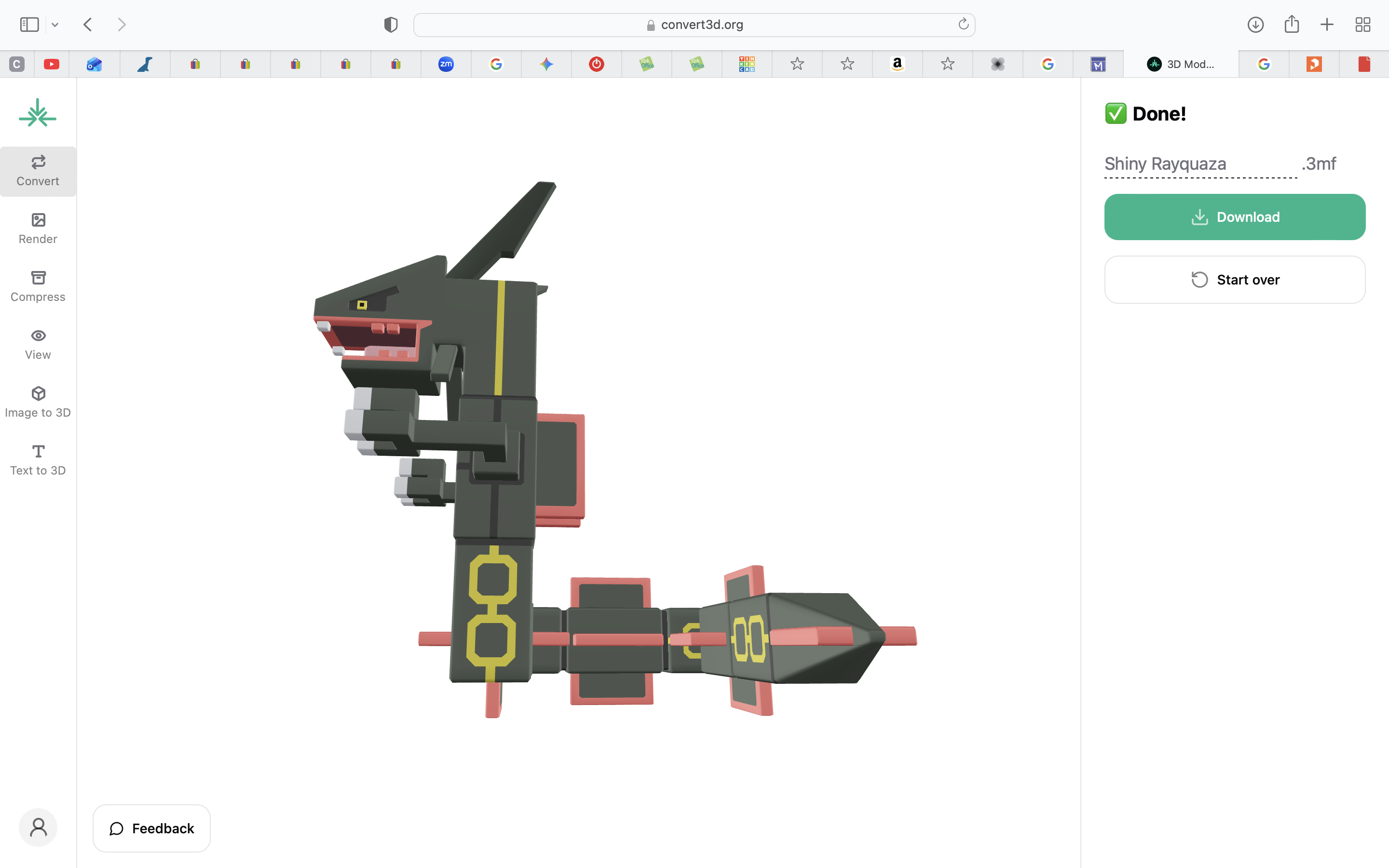Show the tab overview grid
Viewport: 1389px width, 868px height.
coord(1362,25)
